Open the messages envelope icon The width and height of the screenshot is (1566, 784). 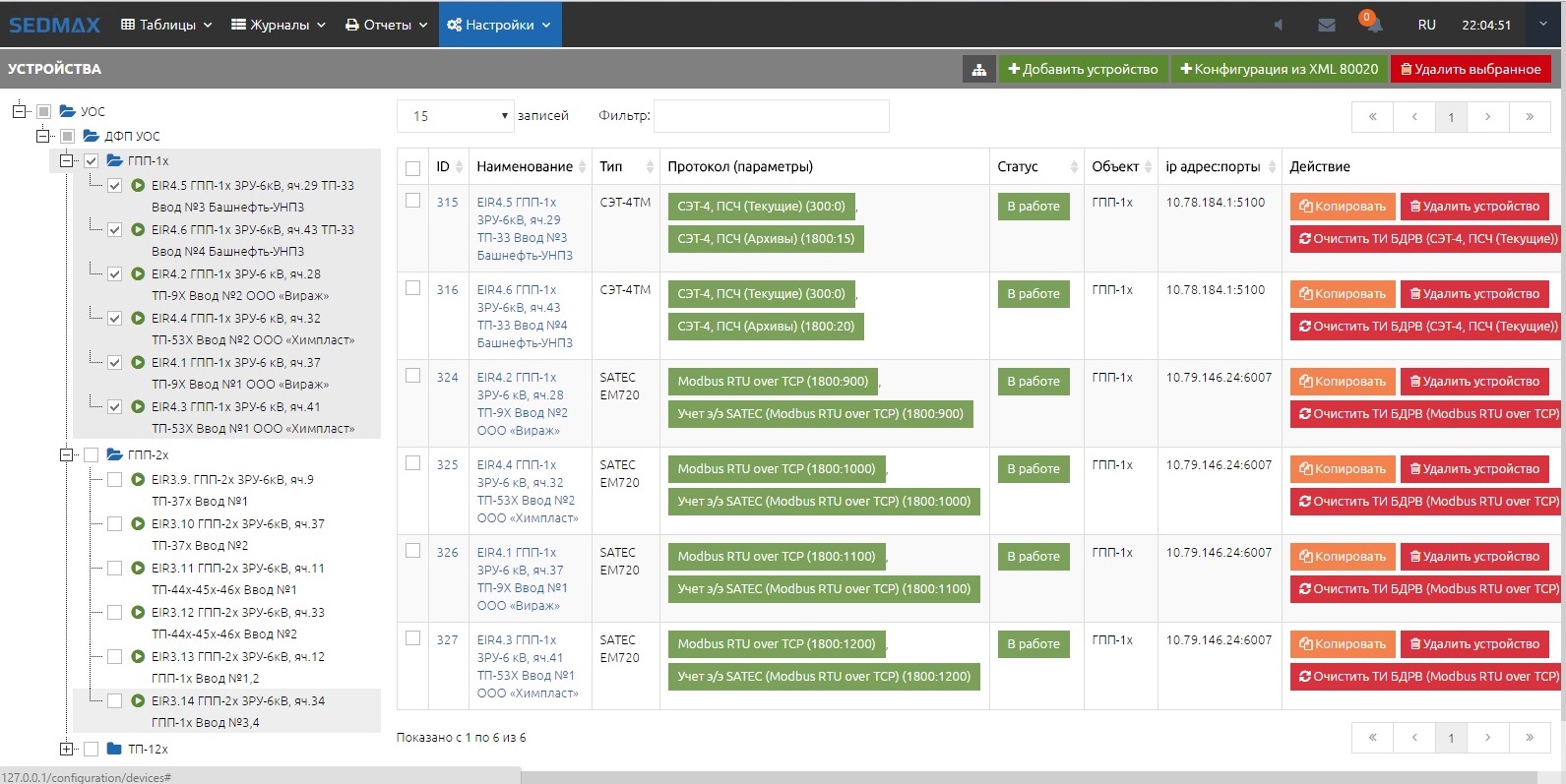1327,25
